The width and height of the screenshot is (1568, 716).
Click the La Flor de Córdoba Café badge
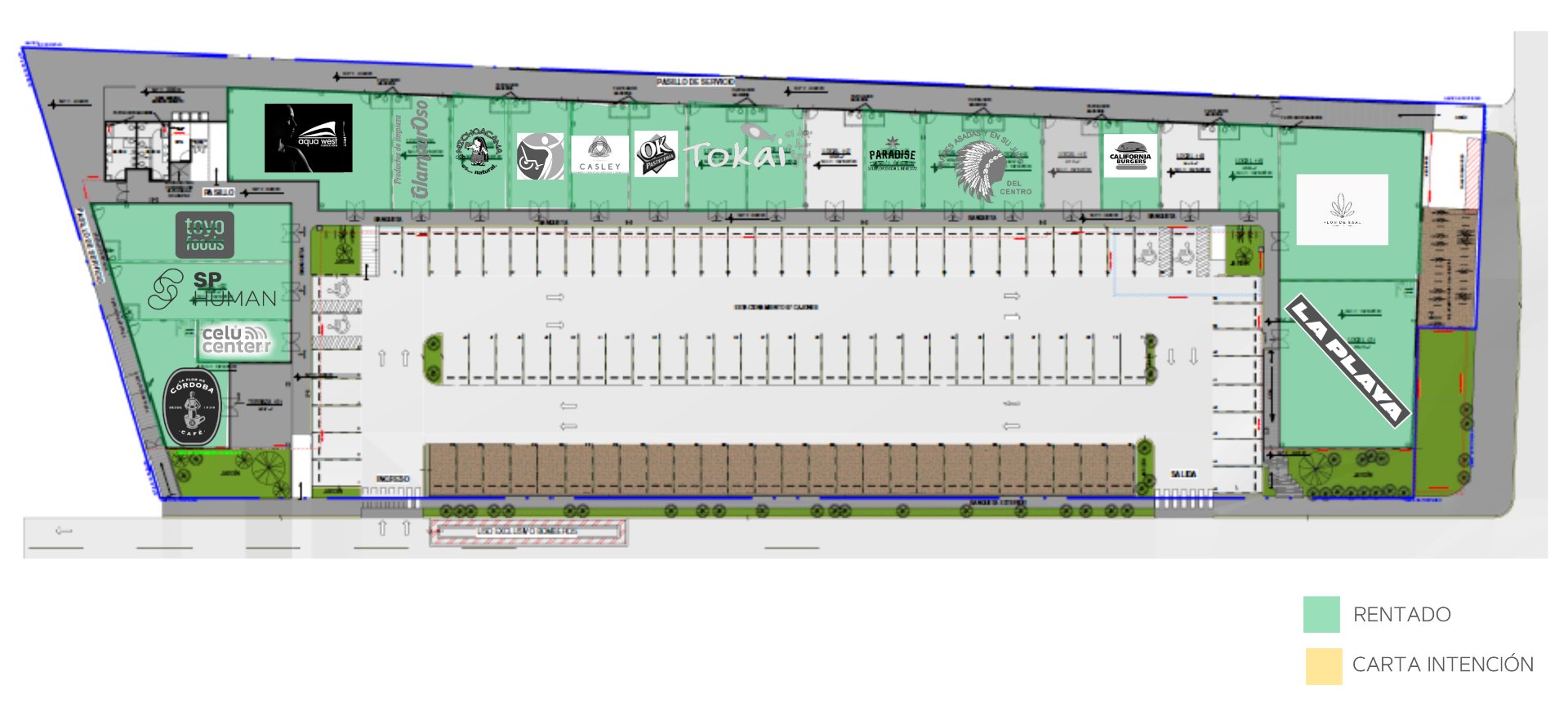coord(192,407)
